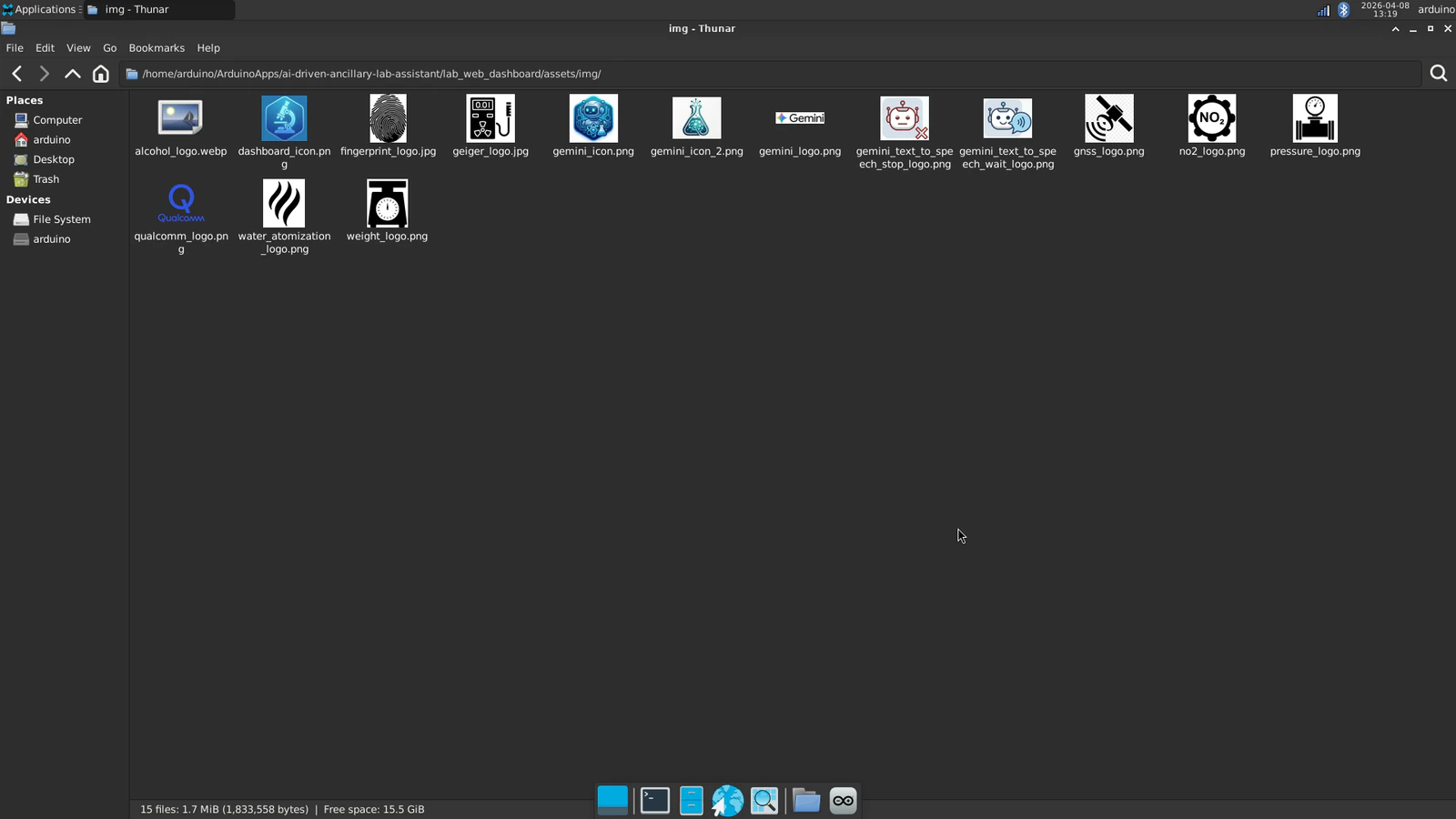Select the gemini_text_to_speech_wait_logo.png icon
1456x819 pixels.
click(1007, 118)
